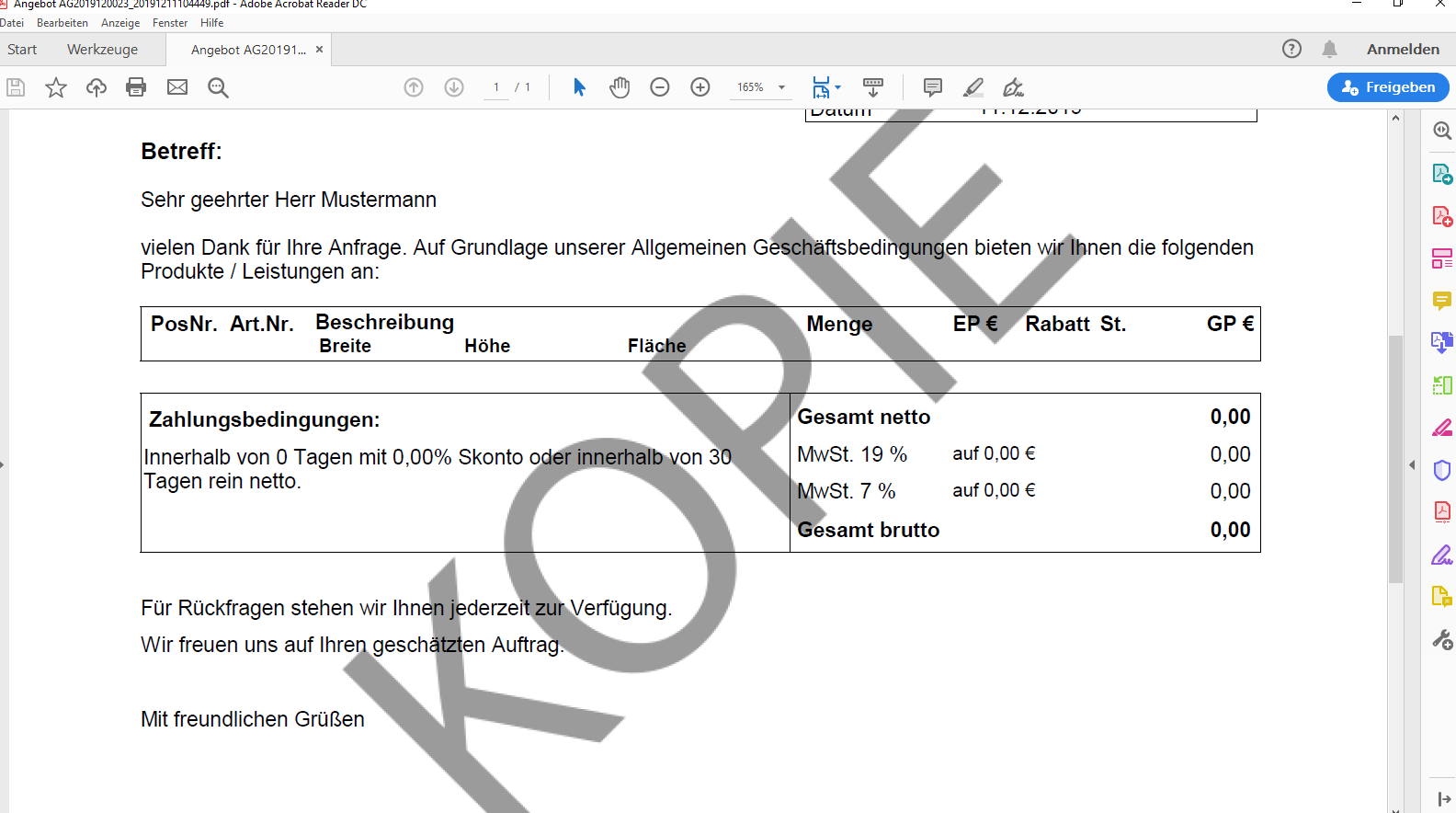Enable the scrolling mode keyboard icon

(x=873, y=87)
